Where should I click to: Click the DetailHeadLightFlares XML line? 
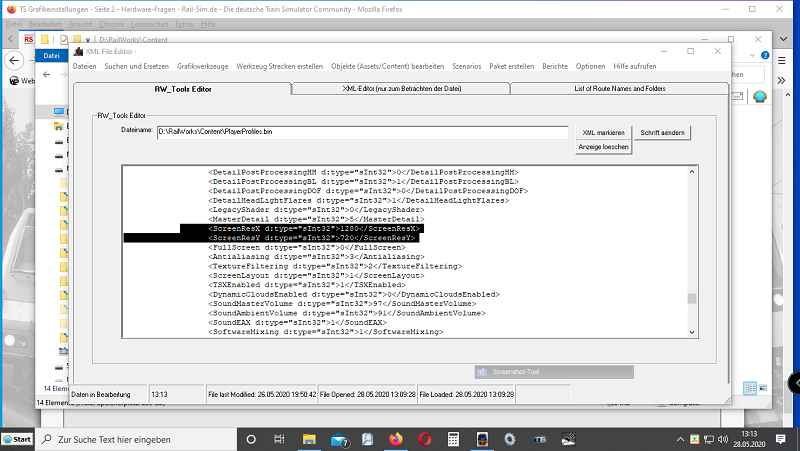pyautogui.click(x=358, y=201)
